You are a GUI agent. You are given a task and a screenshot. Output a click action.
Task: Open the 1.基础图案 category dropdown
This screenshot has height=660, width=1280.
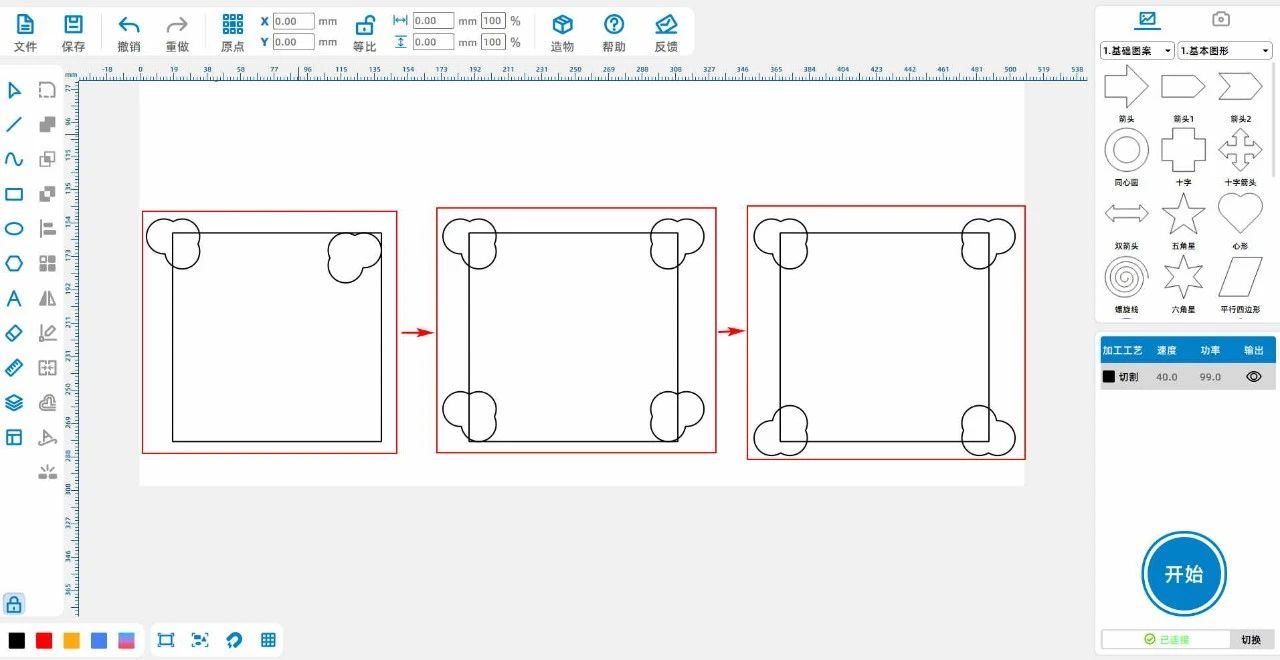click(1137, 50)
